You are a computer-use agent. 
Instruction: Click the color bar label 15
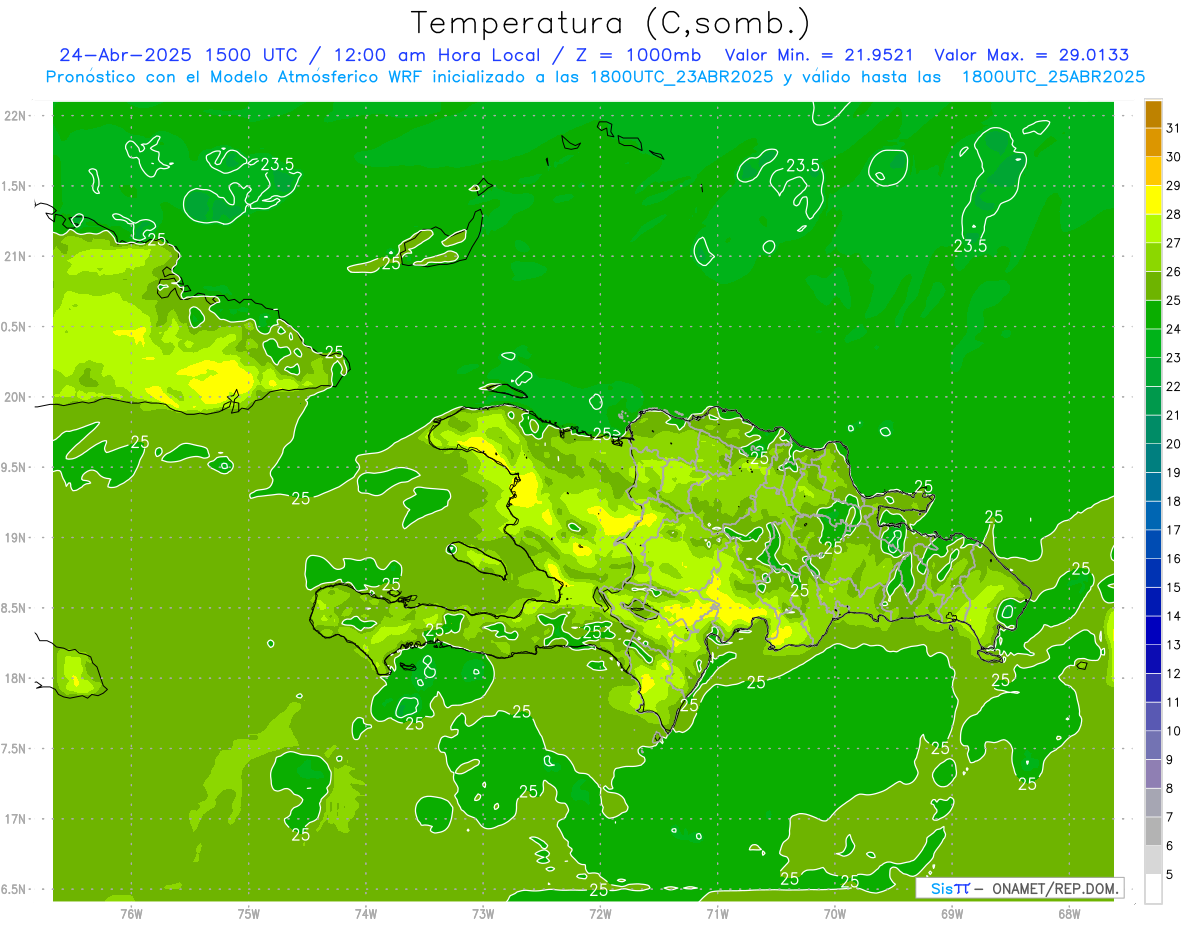(1174, 587)
